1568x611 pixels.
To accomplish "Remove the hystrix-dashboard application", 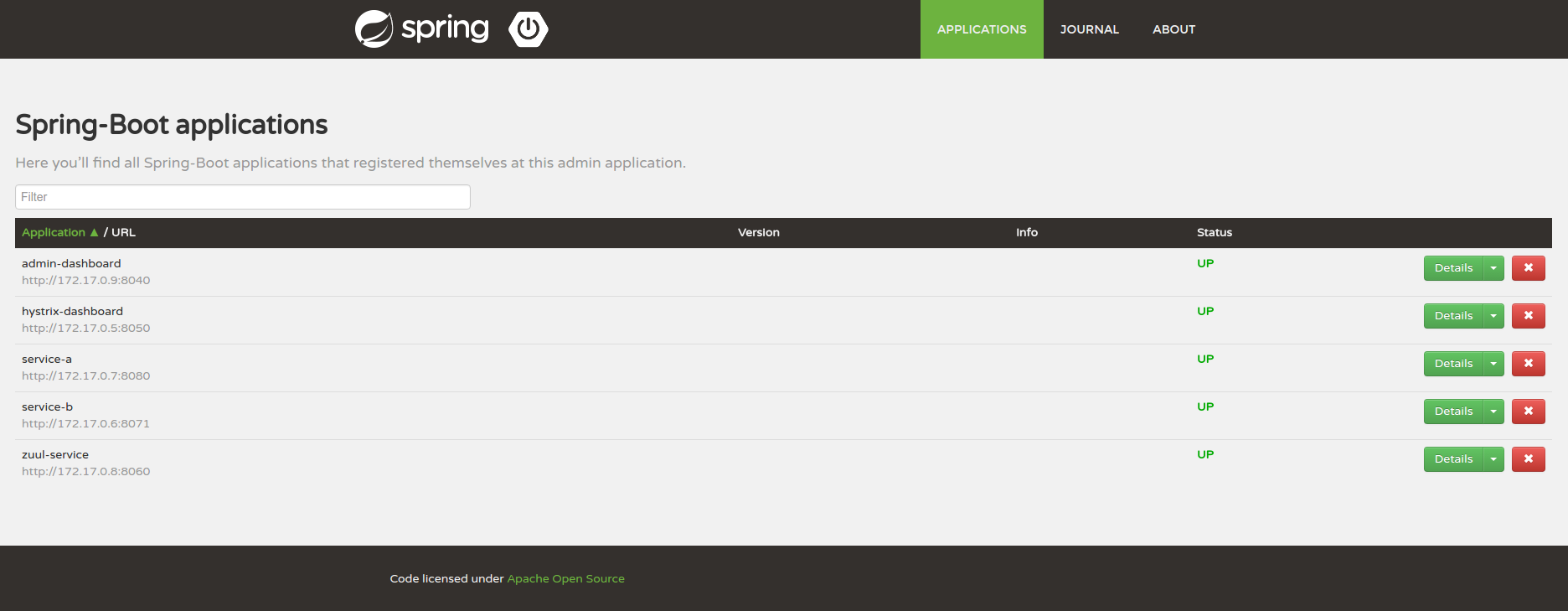I will click(x=1528, y=316).
